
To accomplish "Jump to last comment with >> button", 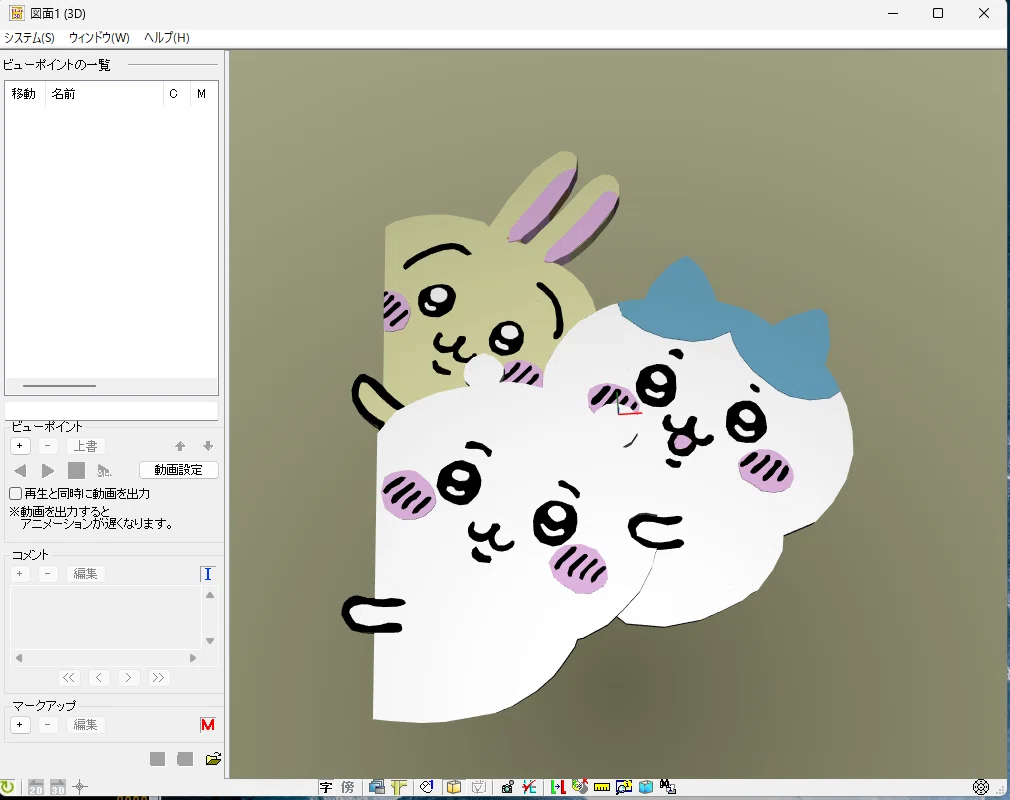I will click(158, 677).
